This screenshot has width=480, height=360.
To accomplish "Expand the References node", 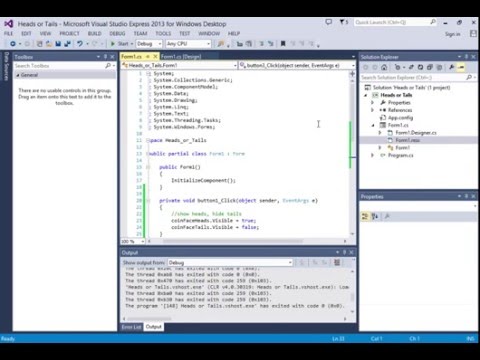I will click(373, 110).
